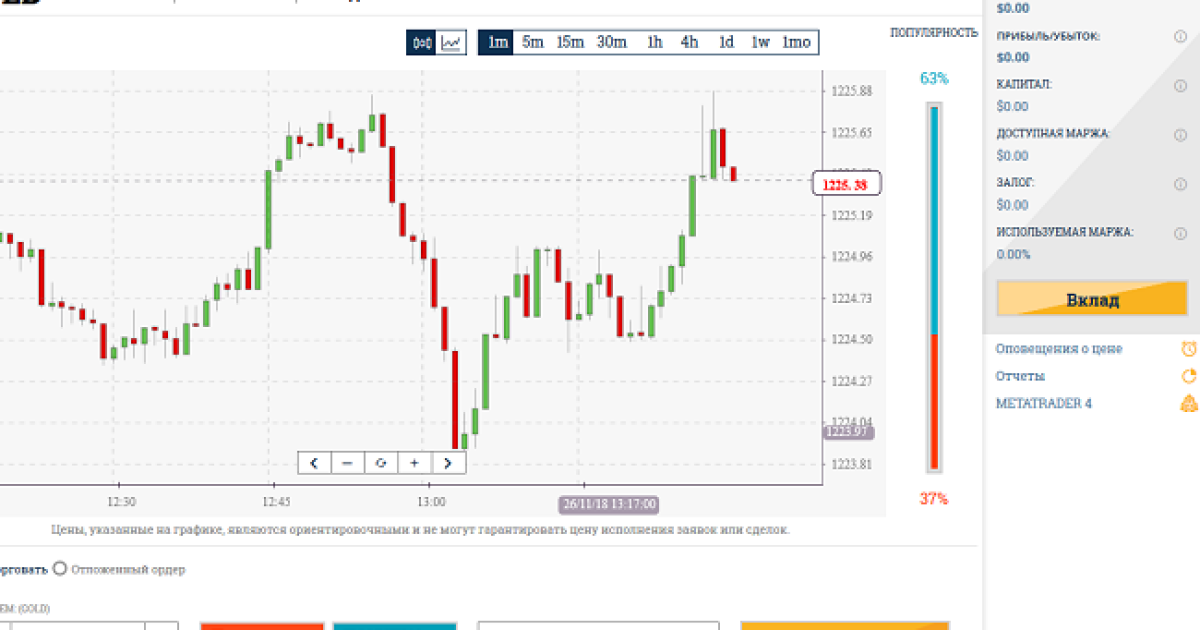Image resolution: width=1200 pixels, height=630 pixels.
Task: Select the 1m timeframe
Action: tap(498, 42)
